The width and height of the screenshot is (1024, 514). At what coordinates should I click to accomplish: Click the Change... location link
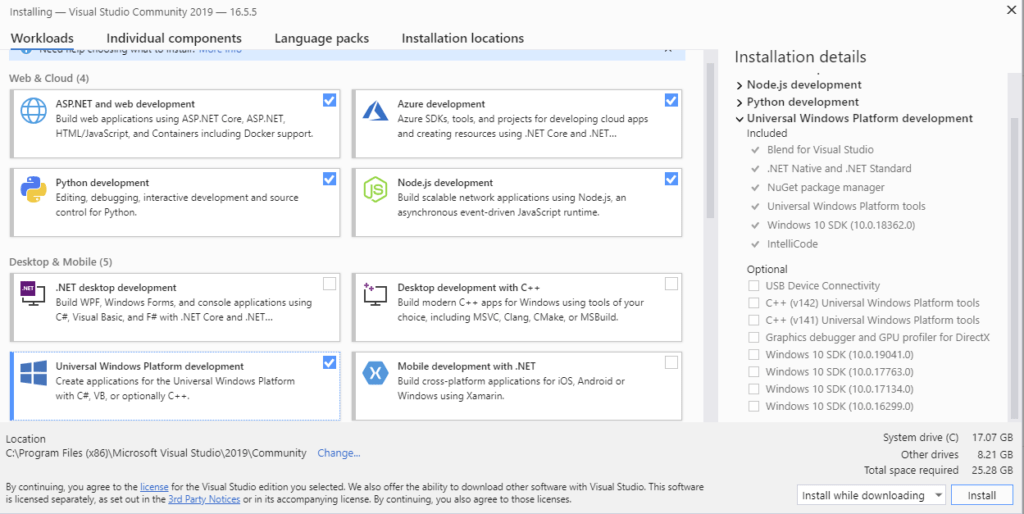coord(338,453)
